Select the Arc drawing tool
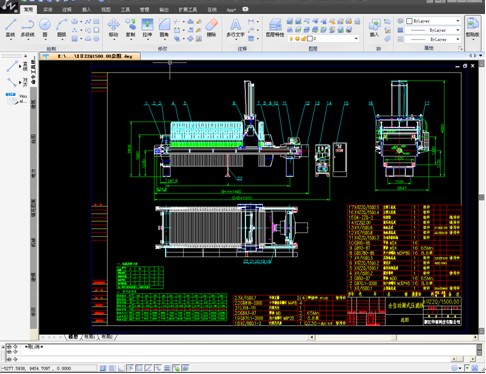 pyautogui.click(x=62, y=28)
